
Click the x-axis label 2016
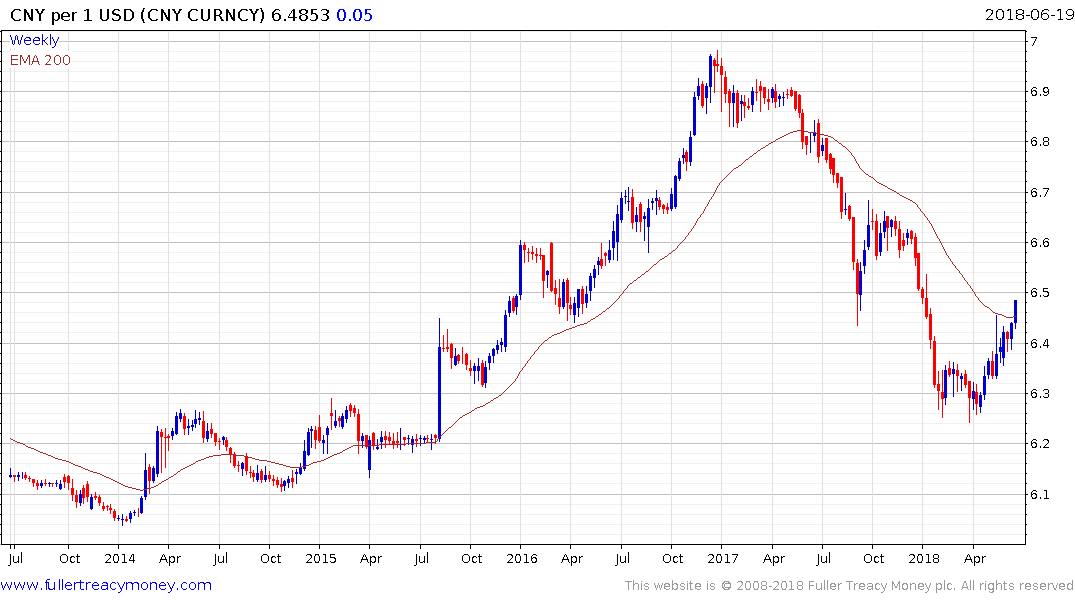(x=522, y=558)
